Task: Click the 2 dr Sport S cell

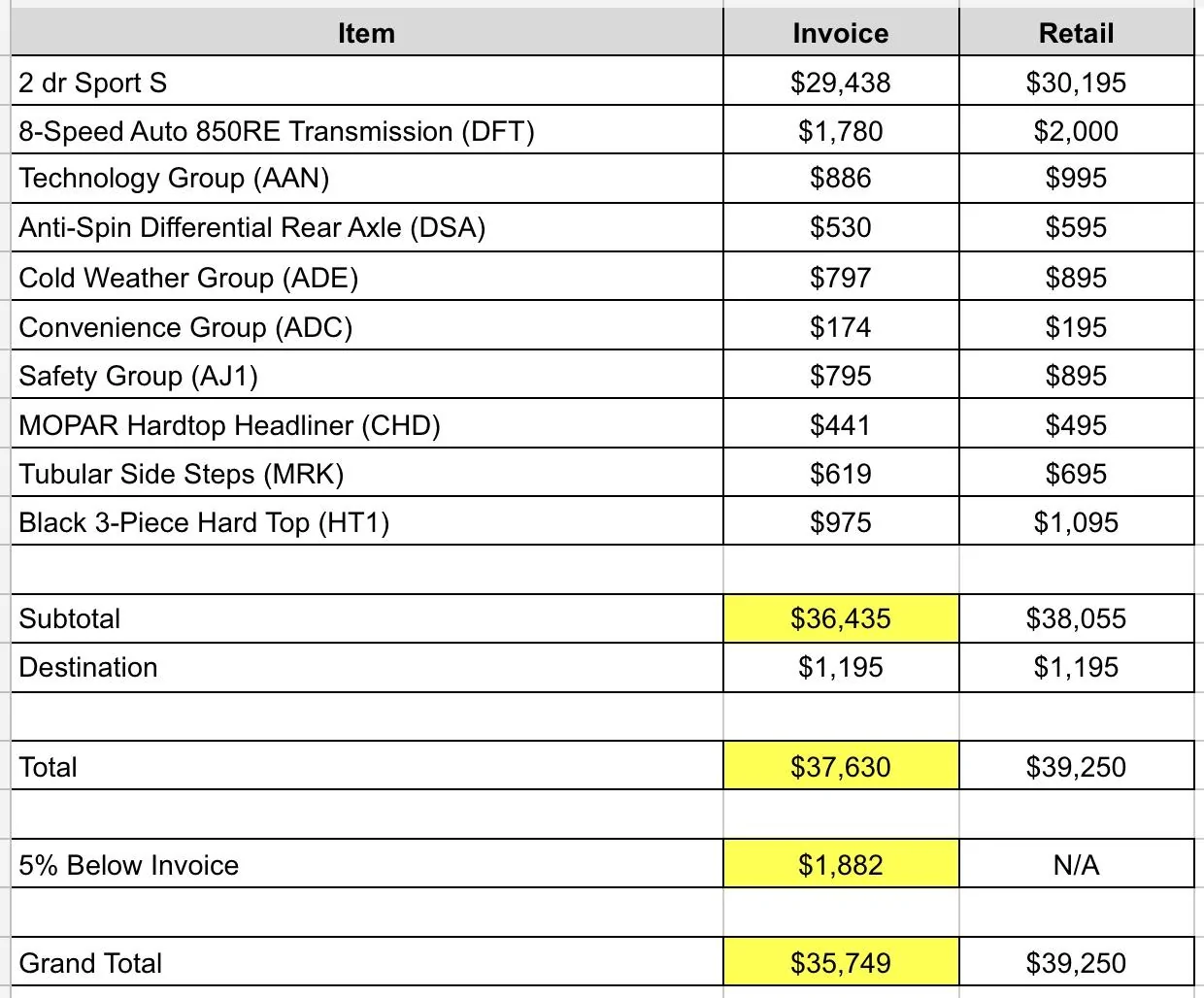Action: [367, 82]
